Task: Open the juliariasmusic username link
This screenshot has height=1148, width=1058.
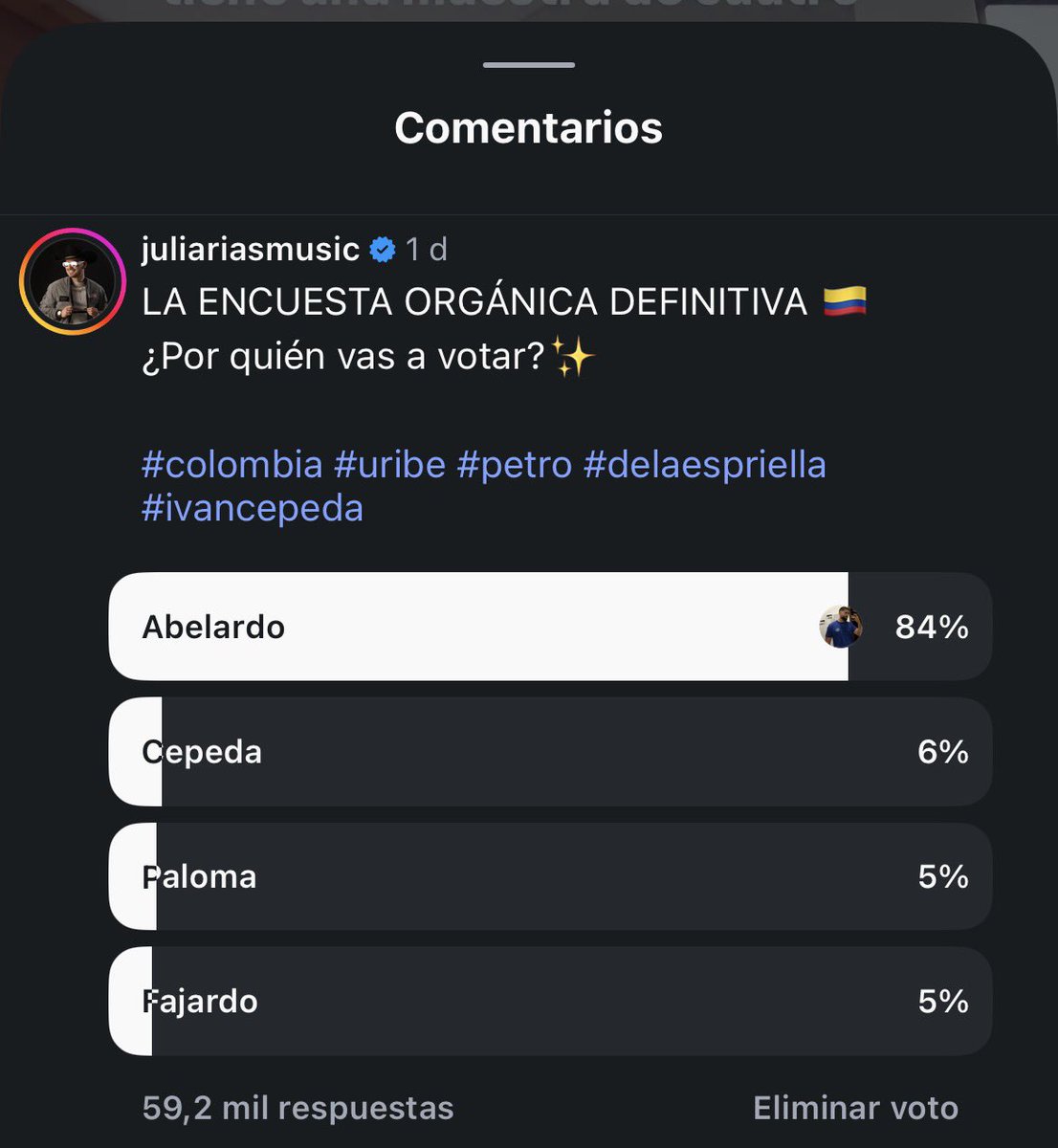Action: [250, 249]
